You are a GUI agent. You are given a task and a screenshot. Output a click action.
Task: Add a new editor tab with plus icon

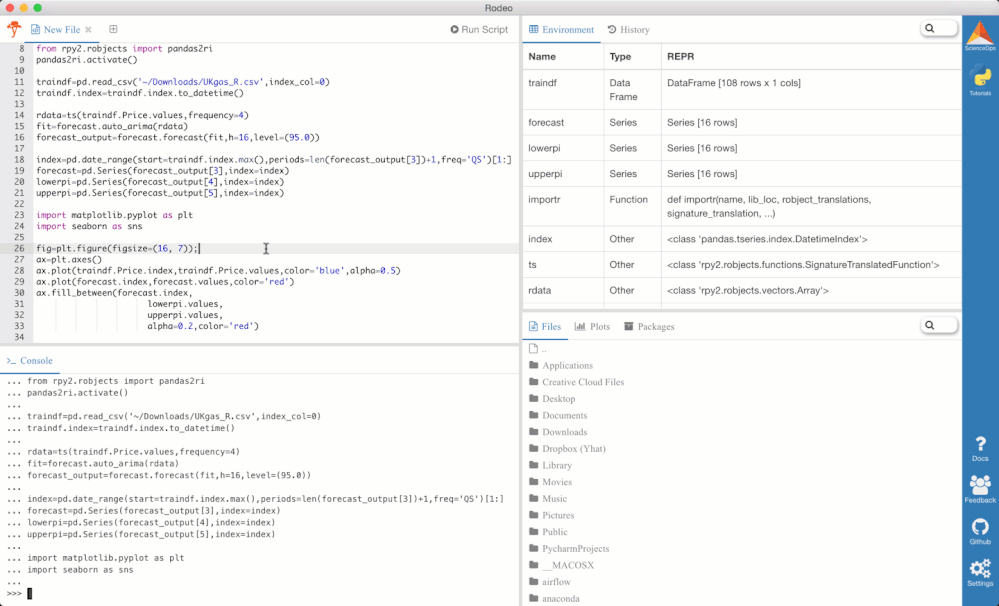tap(113, 29)
